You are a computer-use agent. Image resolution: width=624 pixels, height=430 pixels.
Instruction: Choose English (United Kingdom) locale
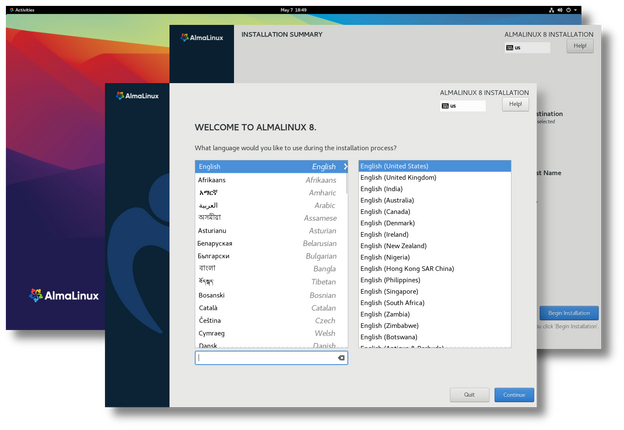(x=398, y=178)
